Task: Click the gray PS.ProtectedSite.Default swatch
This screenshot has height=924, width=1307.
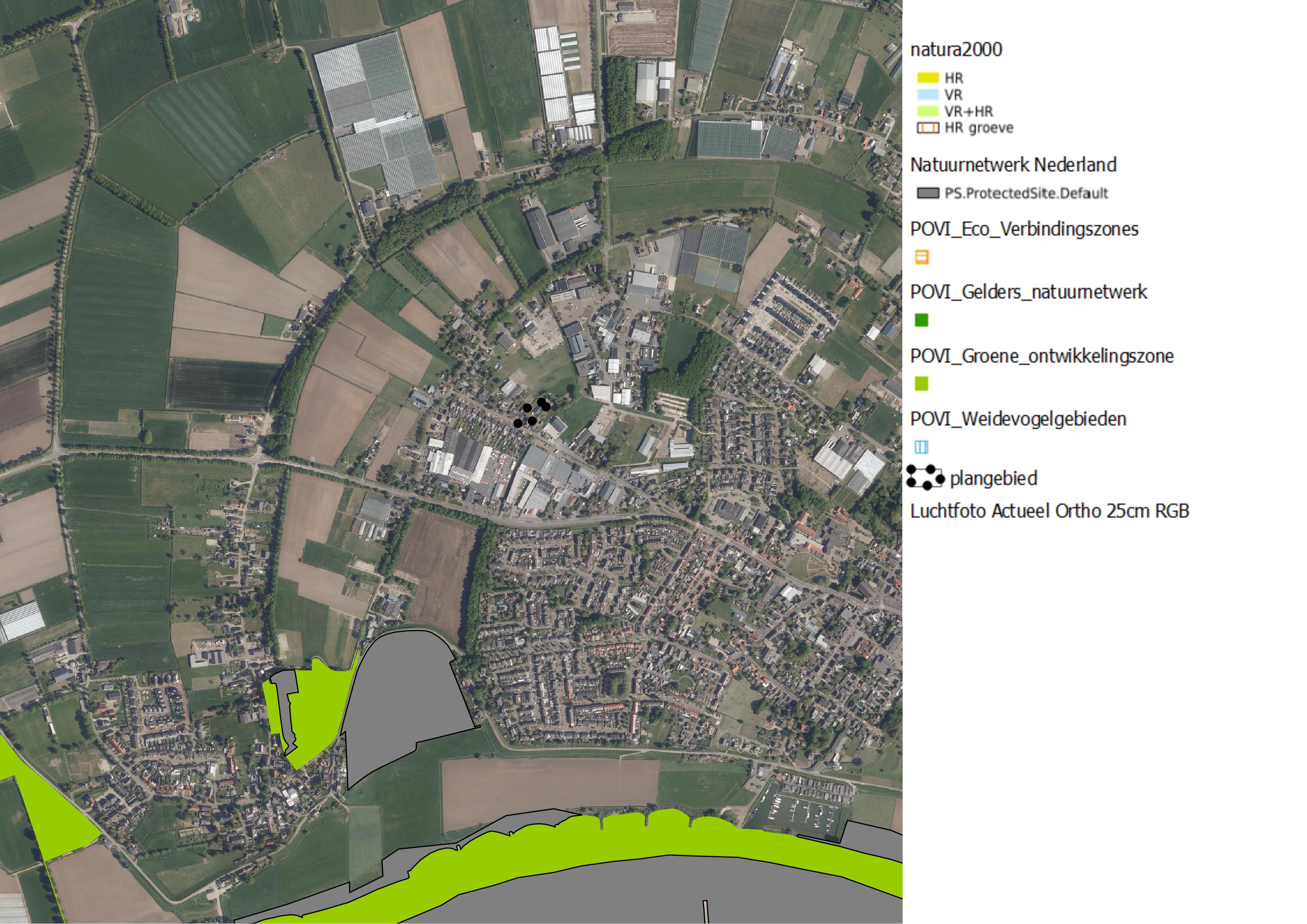Action: (927, 193)
